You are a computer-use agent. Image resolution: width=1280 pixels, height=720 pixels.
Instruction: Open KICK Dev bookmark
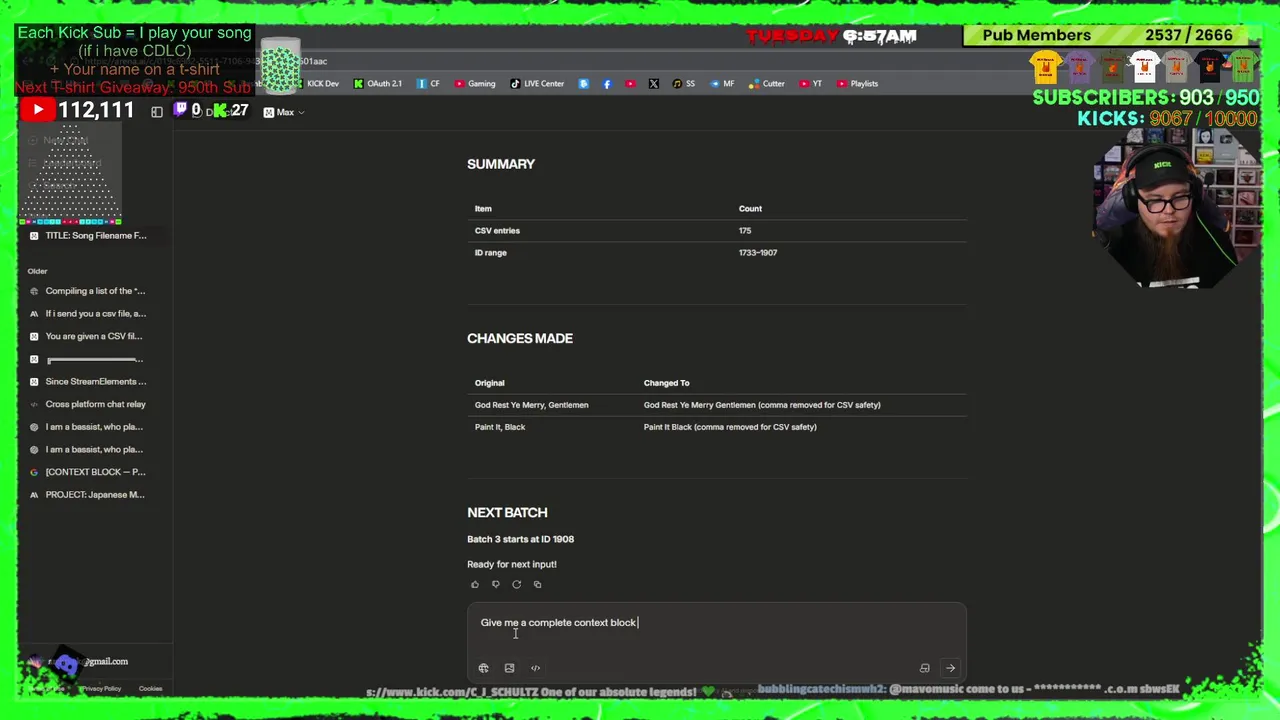click(316, 84)
